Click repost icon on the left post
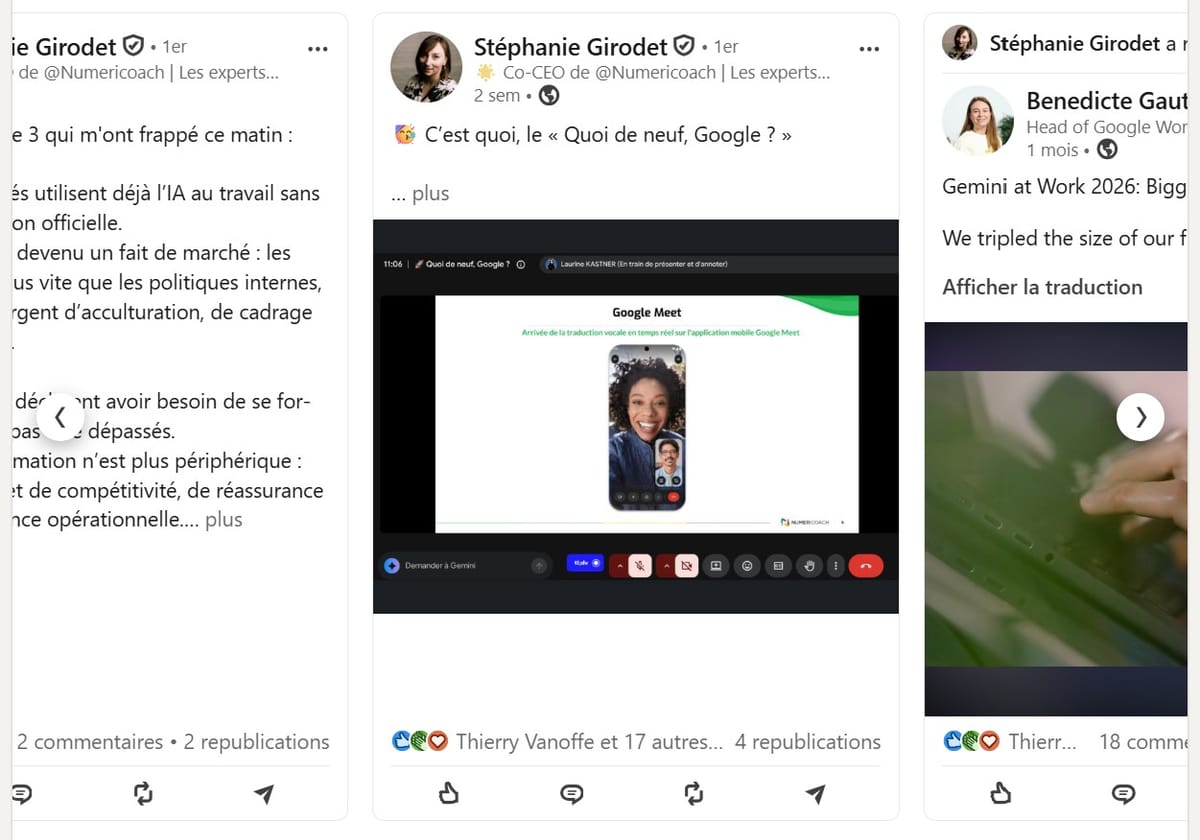 coord(143,794)
